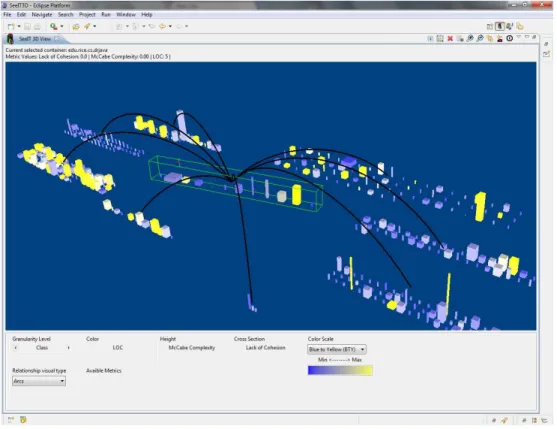Switch to the Java perspective icon

(510, 26)
